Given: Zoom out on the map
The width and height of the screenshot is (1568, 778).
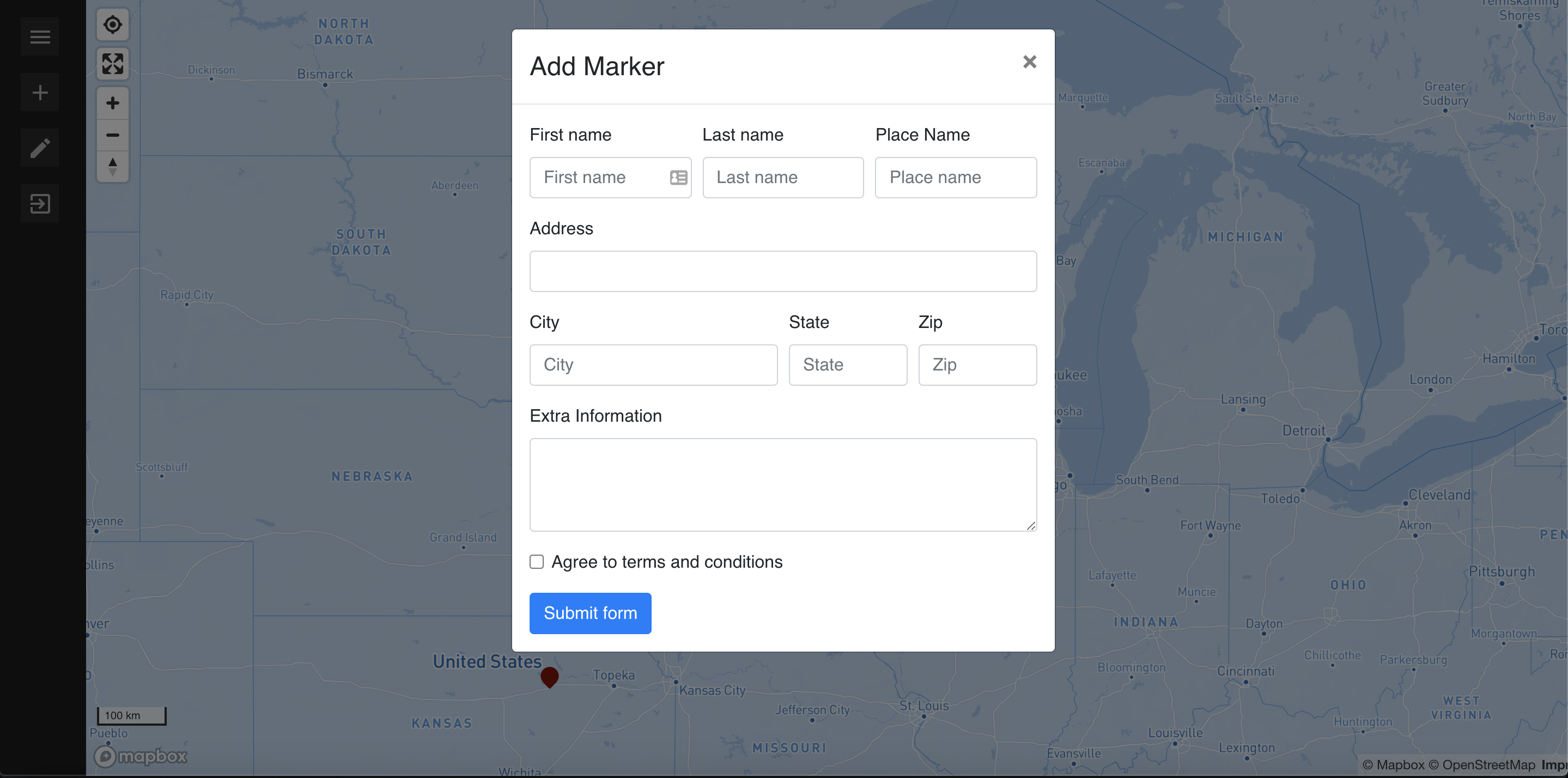Looking at the screenshot, I should pos(113,135).
